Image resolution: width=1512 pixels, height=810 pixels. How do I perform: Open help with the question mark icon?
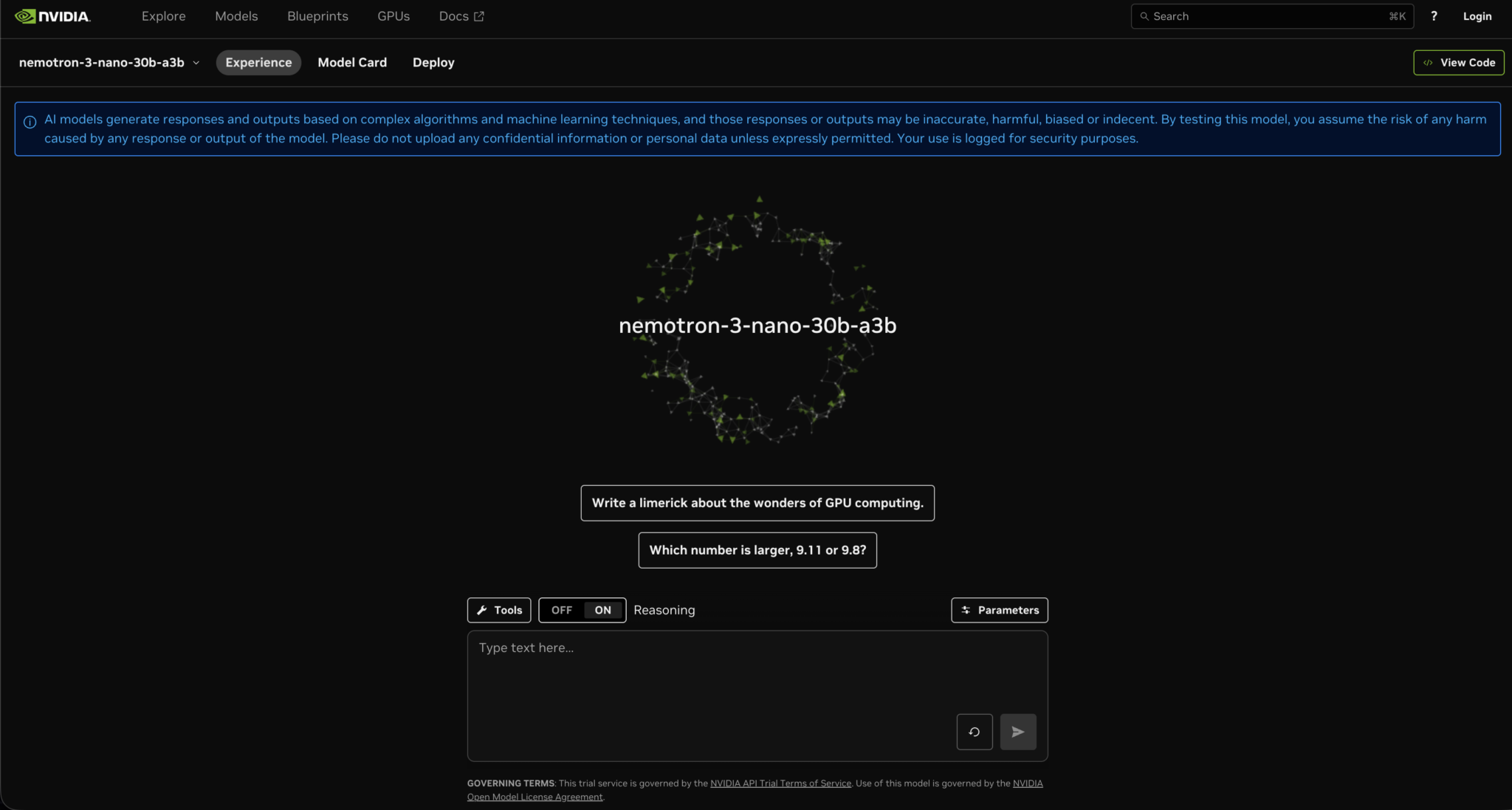point(1434,16)
